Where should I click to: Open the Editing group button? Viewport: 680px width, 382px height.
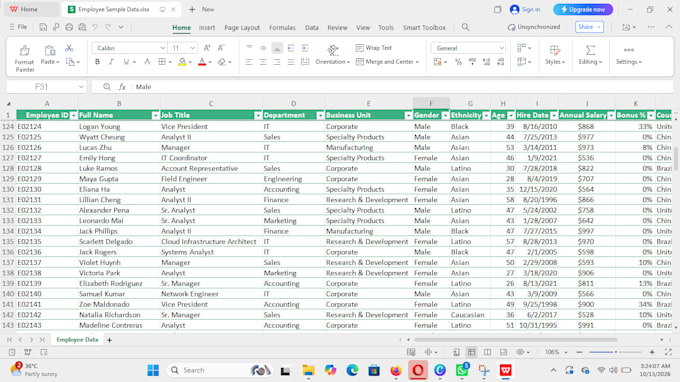click(590, 55)
